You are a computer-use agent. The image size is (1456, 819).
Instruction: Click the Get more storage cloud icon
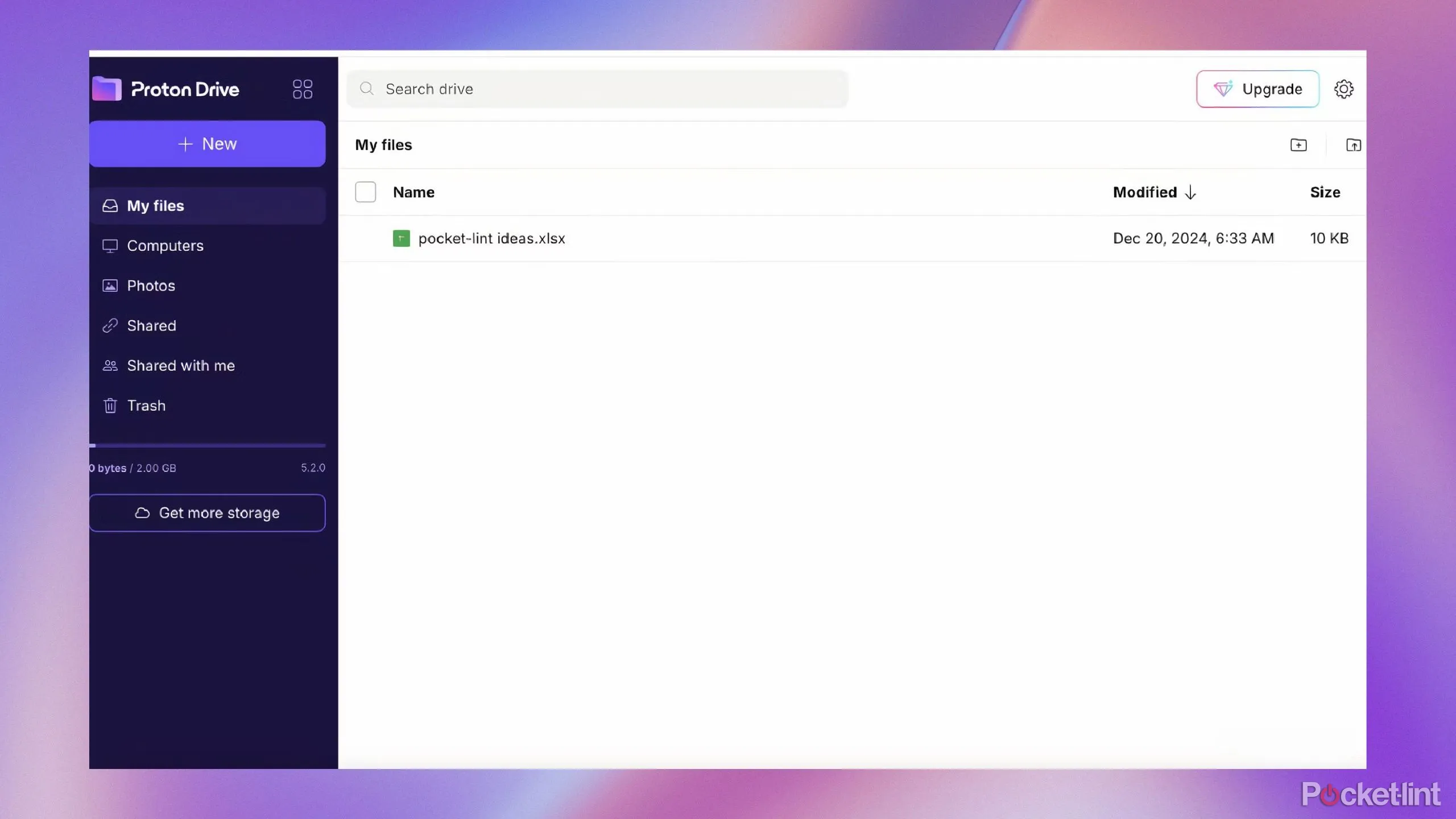coord(141,513)
